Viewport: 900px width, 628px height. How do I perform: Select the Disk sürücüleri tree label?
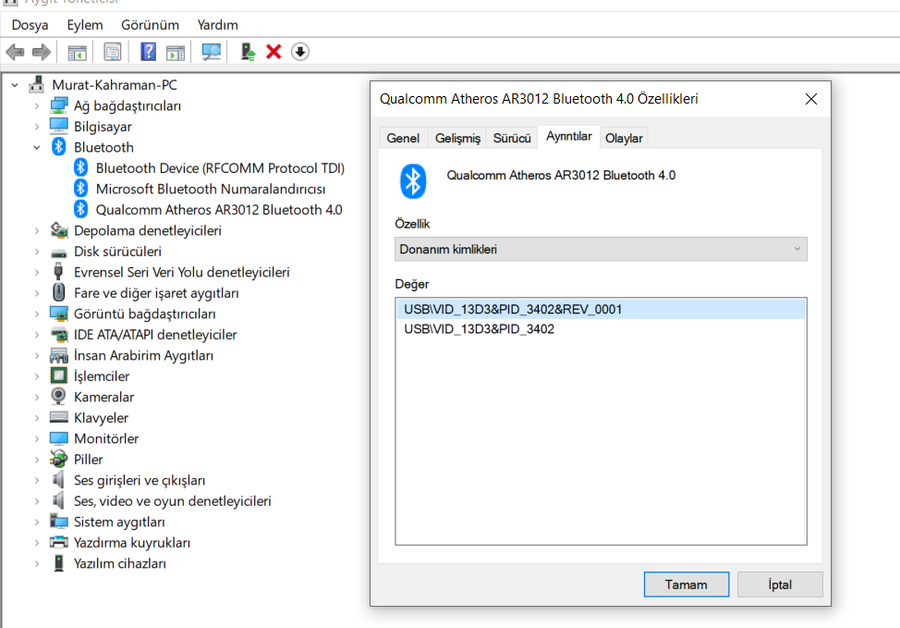click(x=118, y=251)
